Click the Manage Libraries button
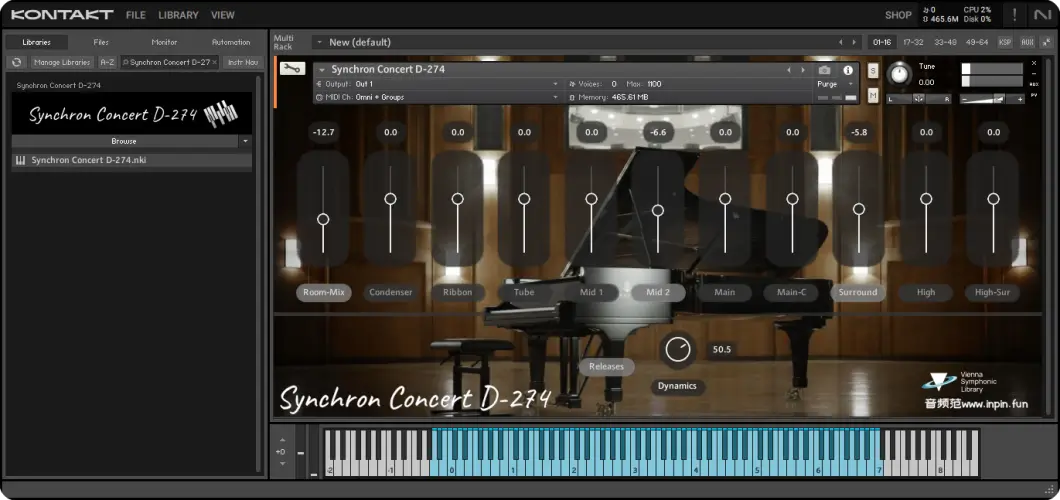 click(62, 62)
